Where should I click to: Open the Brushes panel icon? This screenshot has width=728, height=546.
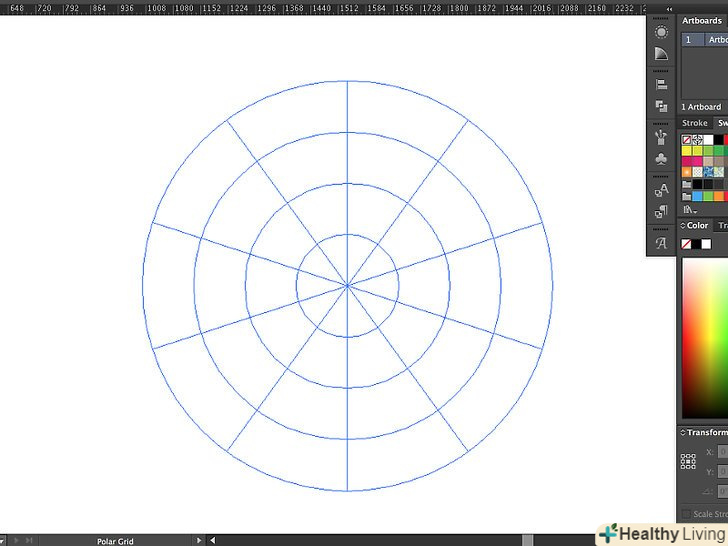[x=661, y=137]
